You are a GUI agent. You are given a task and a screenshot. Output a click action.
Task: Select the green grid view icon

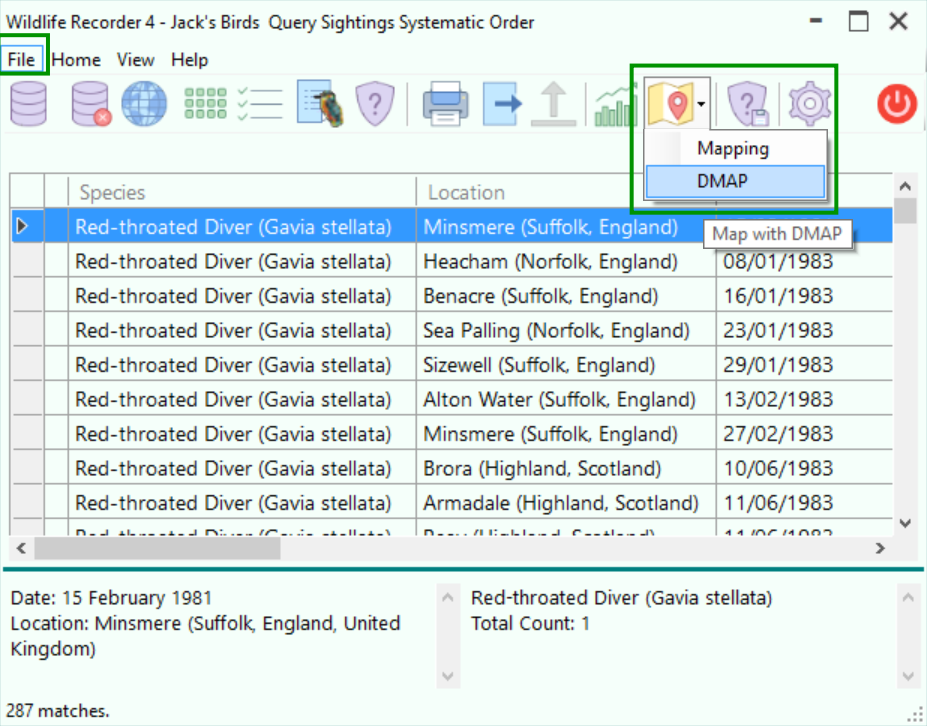pos(205,104)
